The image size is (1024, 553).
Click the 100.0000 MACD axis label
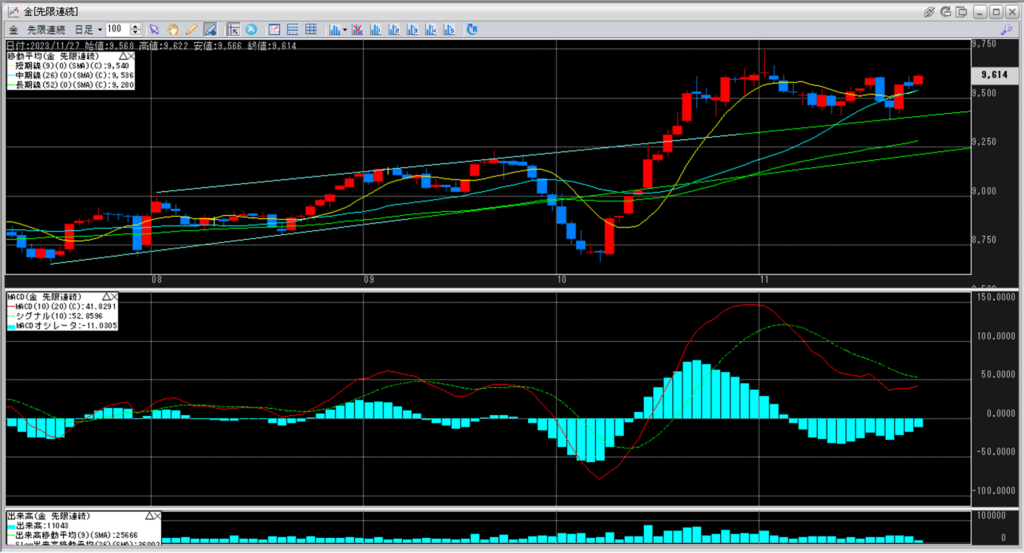click(x=996, y=336)
